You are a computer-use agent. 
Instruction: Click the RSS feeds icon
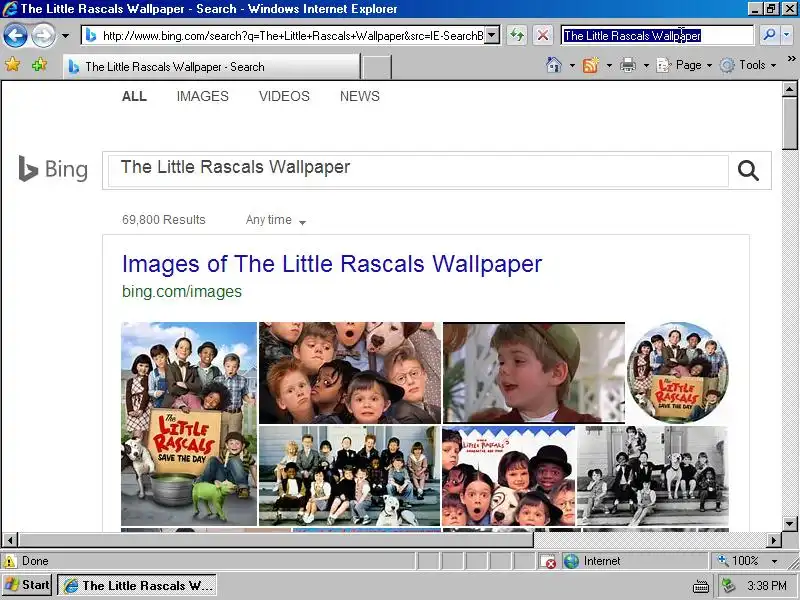coord(590,65)
